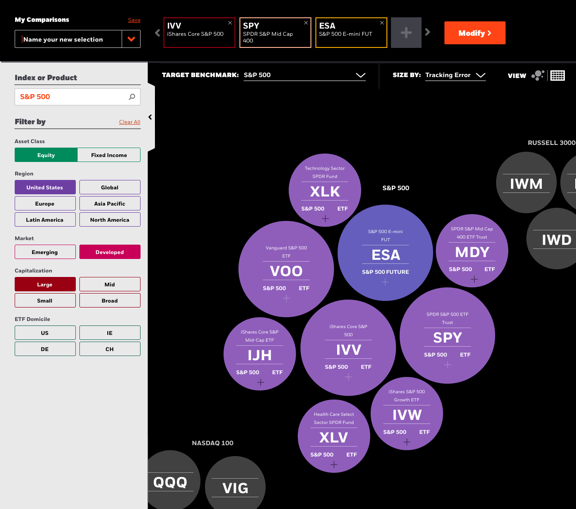The height and width of the screenshot is (509, 576).
Task: Open the Size By Tracking Error dropdown
Action: click(456, 75)
